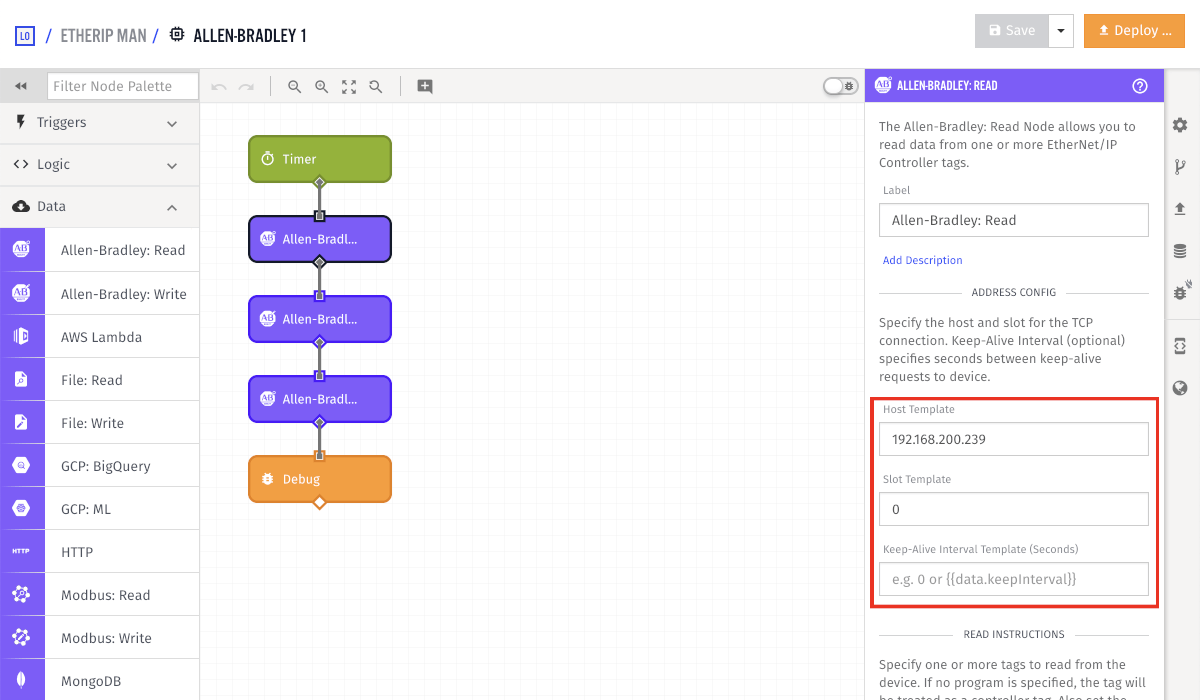Image resolution: width=1200 pixels, height=700 pixels.
Task: Pick the AWS Lambda palette node
Action: pyautogui.click(x=100, y=337)
